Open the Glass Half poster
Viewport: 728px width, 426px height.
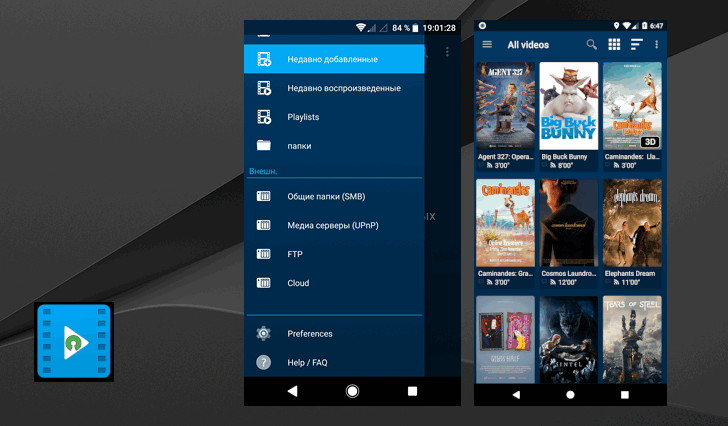[x=506, y=340]
